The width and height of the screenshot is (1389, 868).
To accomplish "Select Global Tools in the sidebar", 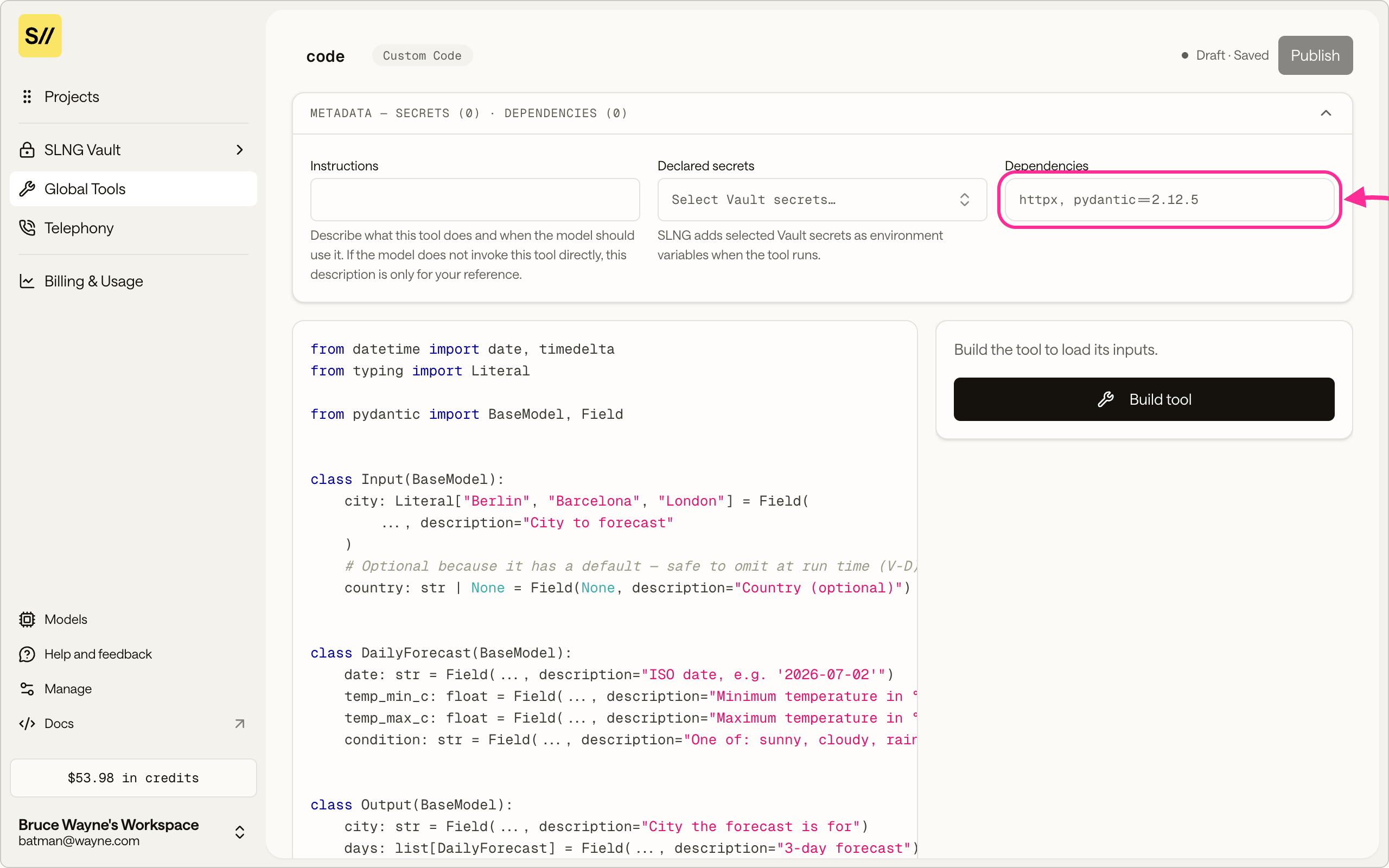I will click(x=133, y=189).
